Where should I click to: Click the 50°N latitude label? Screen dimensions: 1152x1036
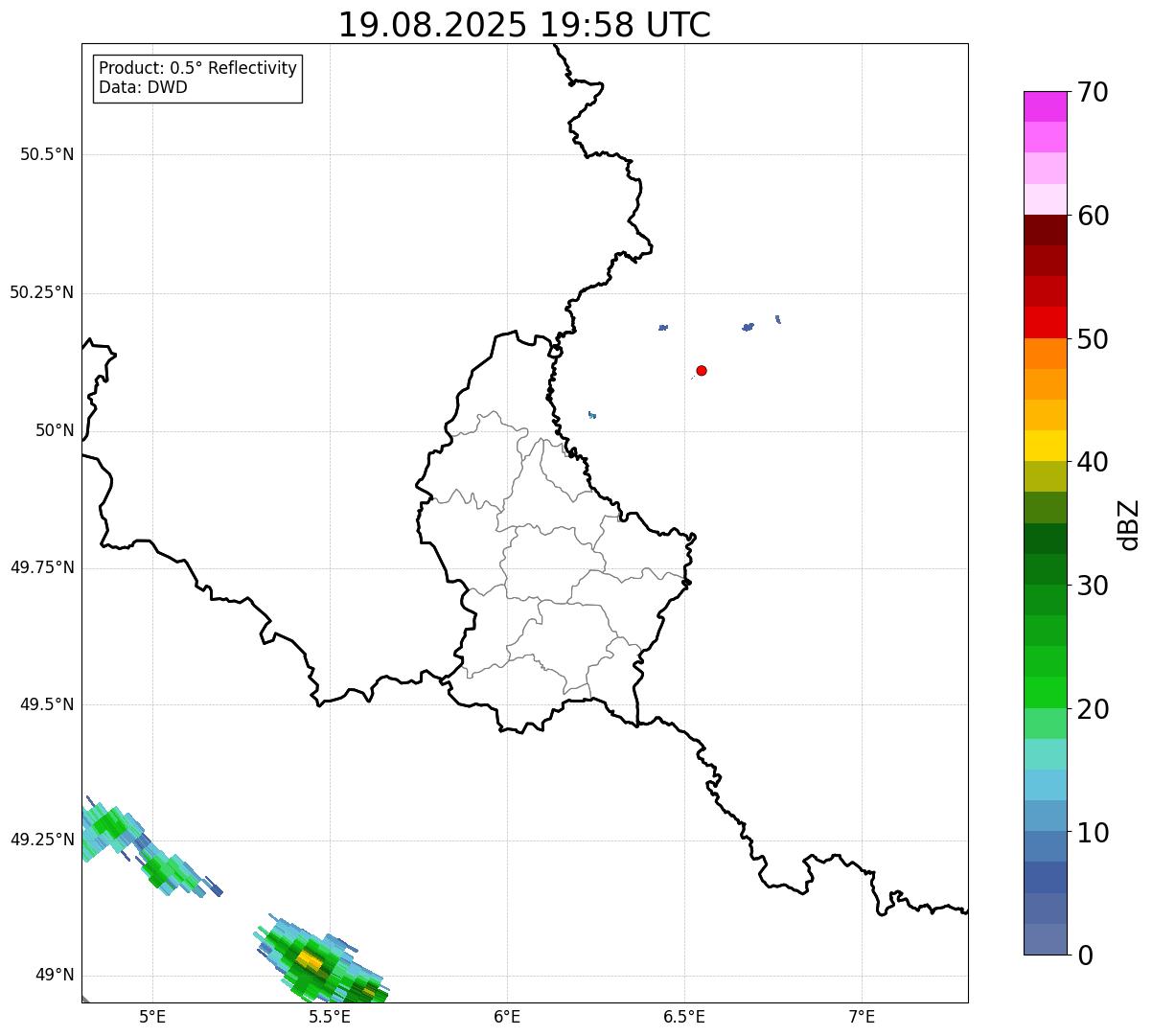point(55,430)
